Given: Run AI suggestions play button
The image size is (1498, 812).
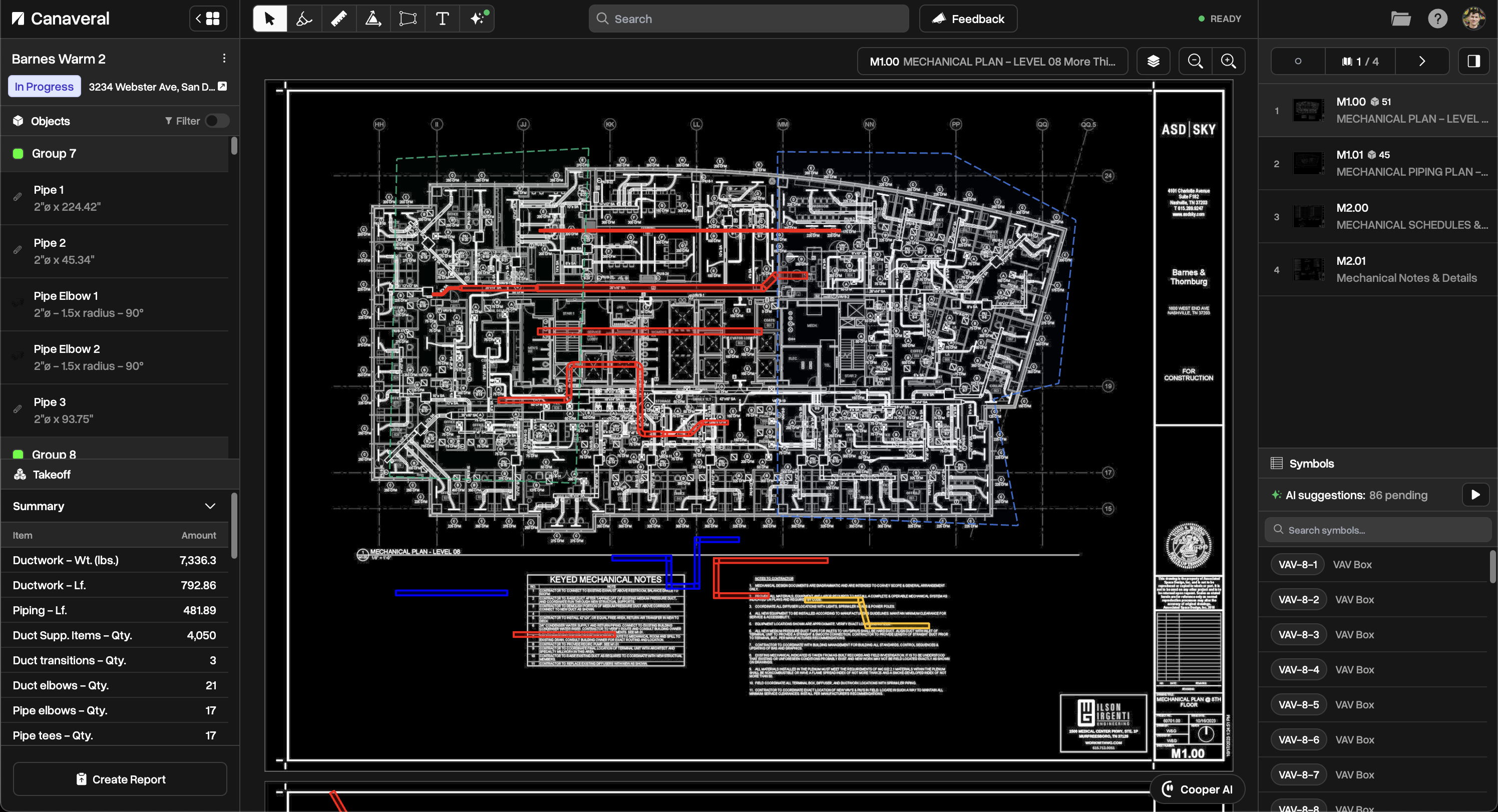Looking at the screenshot, I should tap(1476, 495).
